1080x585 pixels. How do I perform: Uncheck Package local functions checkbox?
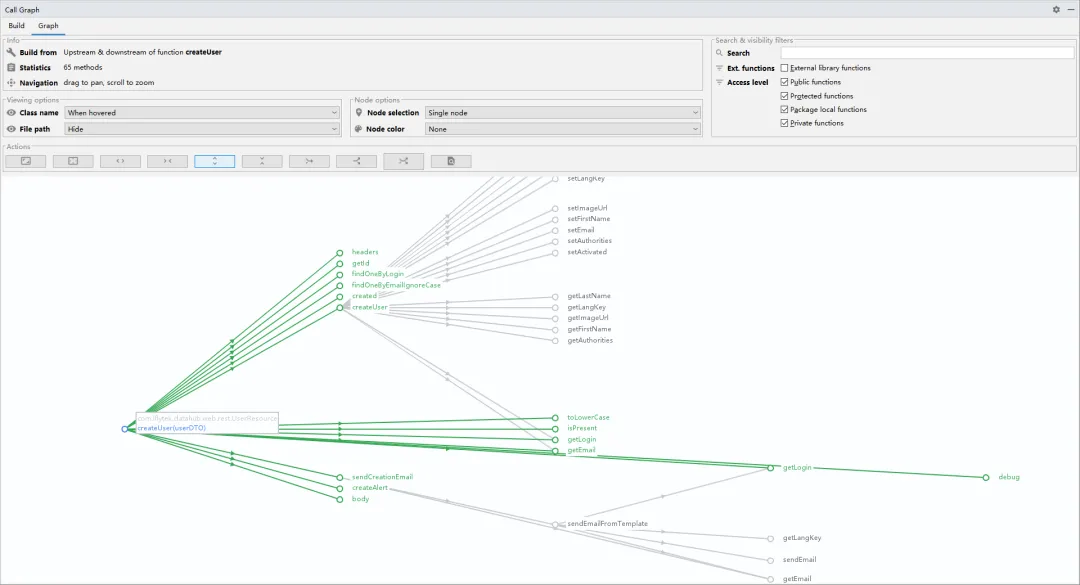click(x=784, y=110)
